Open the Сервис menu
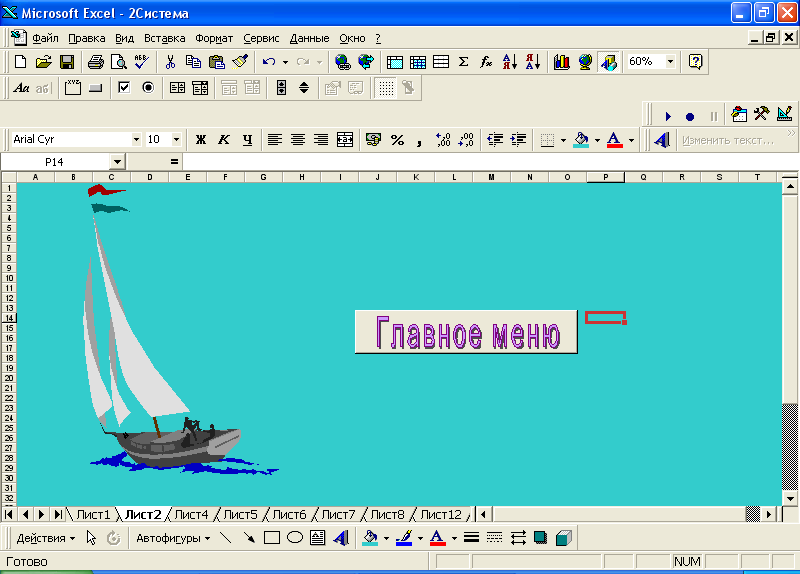This screenshot has width=800, height=574. (x=261, y=38)
